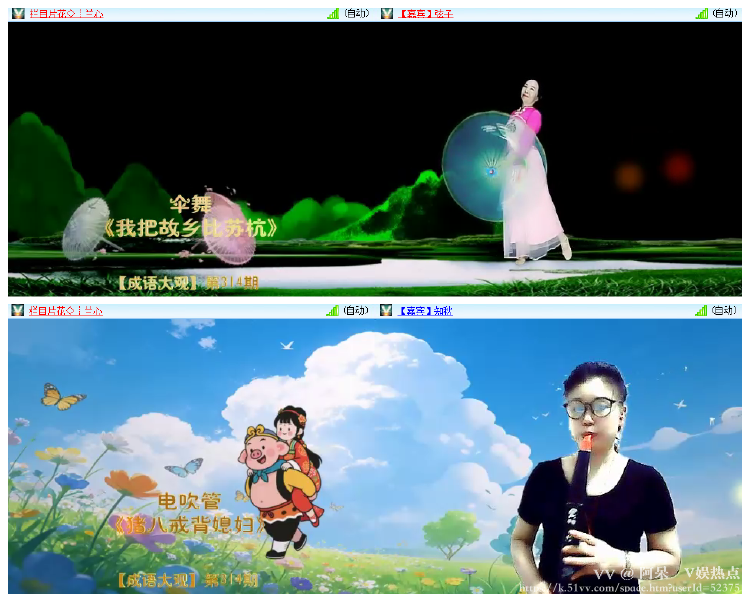Click the (自动) quality label in the 弦子 header
Screen dimensions: 750x602
coord(725,13)
